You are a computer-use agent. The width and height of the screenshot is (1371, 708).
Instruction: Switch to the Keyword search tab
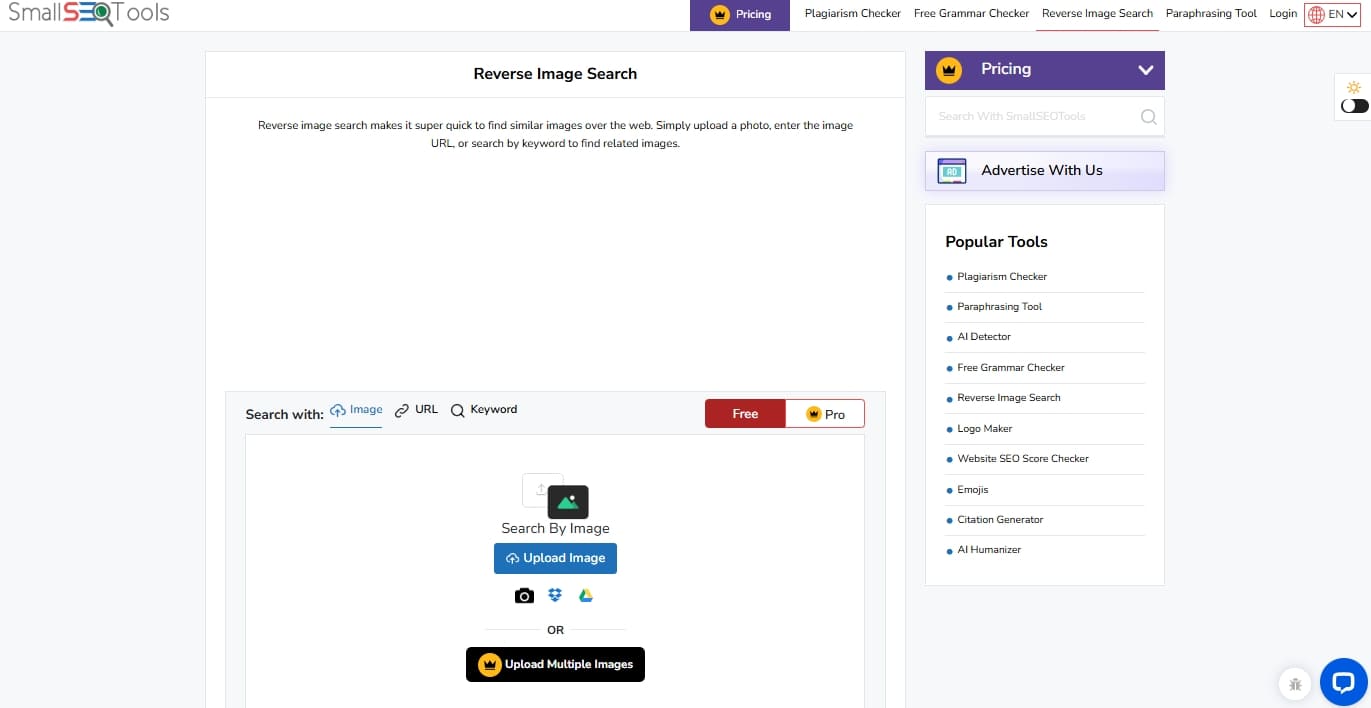[x=484, y=410]
